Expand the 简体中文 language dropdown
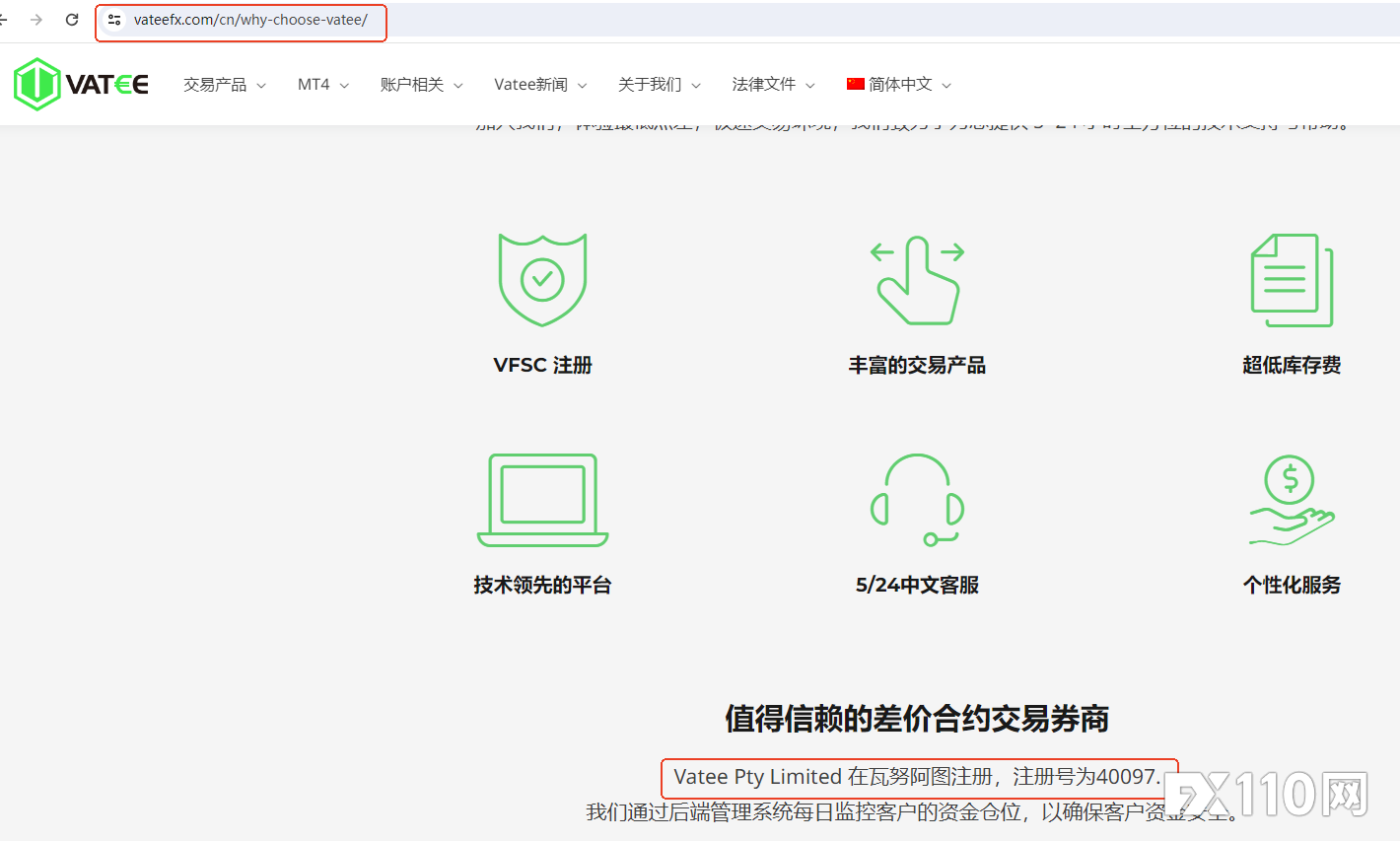The height and width of the screenshot is (841, 1400). pyautogui.click(x=899, y=85)
